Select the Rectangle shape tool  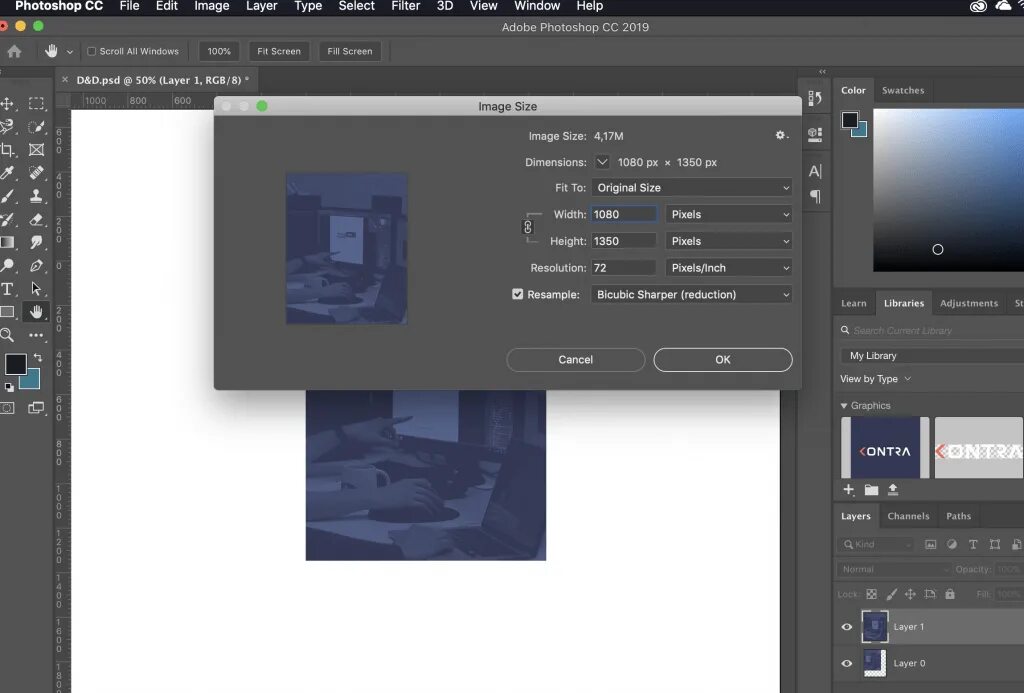click(7, 312)
